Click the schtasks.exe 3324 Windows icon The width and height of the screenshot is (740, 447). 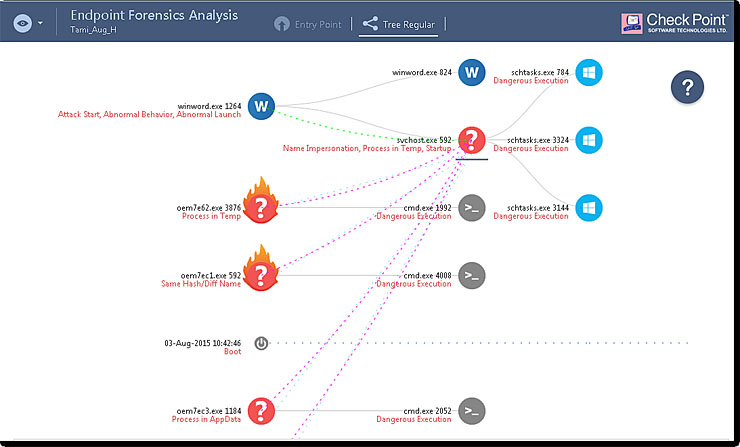pos(590,139)
